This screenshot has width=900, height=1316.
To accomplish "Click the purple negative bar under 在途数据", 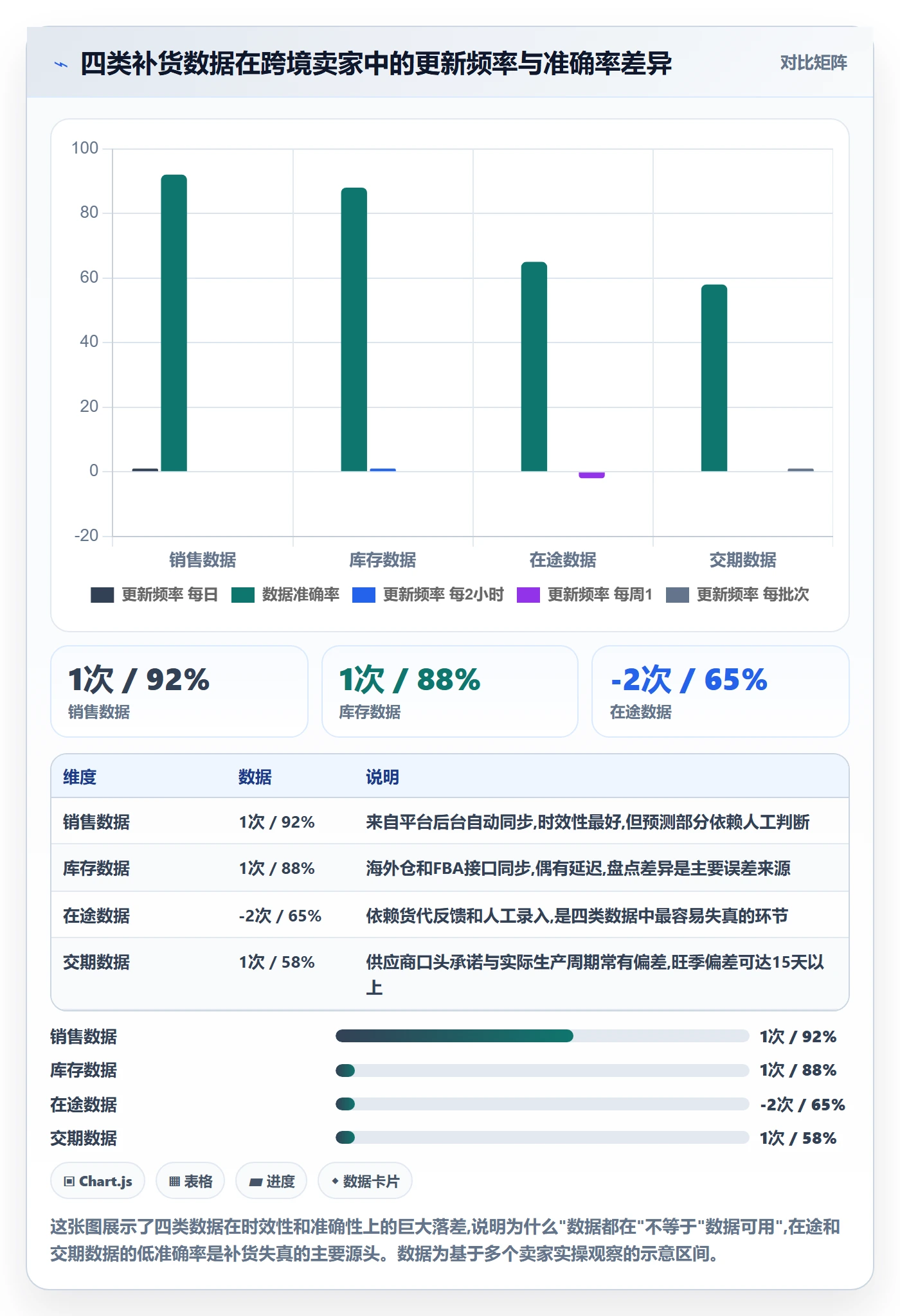I will [x=591, y=475].
